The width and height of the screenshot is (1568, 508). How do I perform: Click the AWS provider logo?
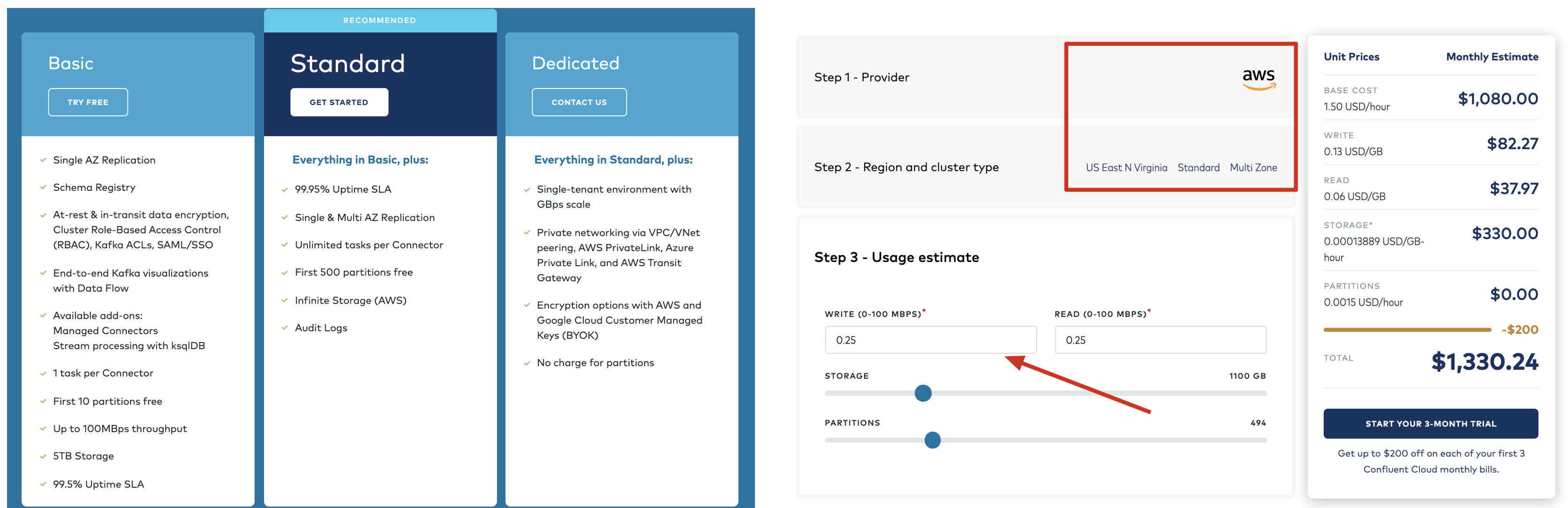click(1259, 79)
